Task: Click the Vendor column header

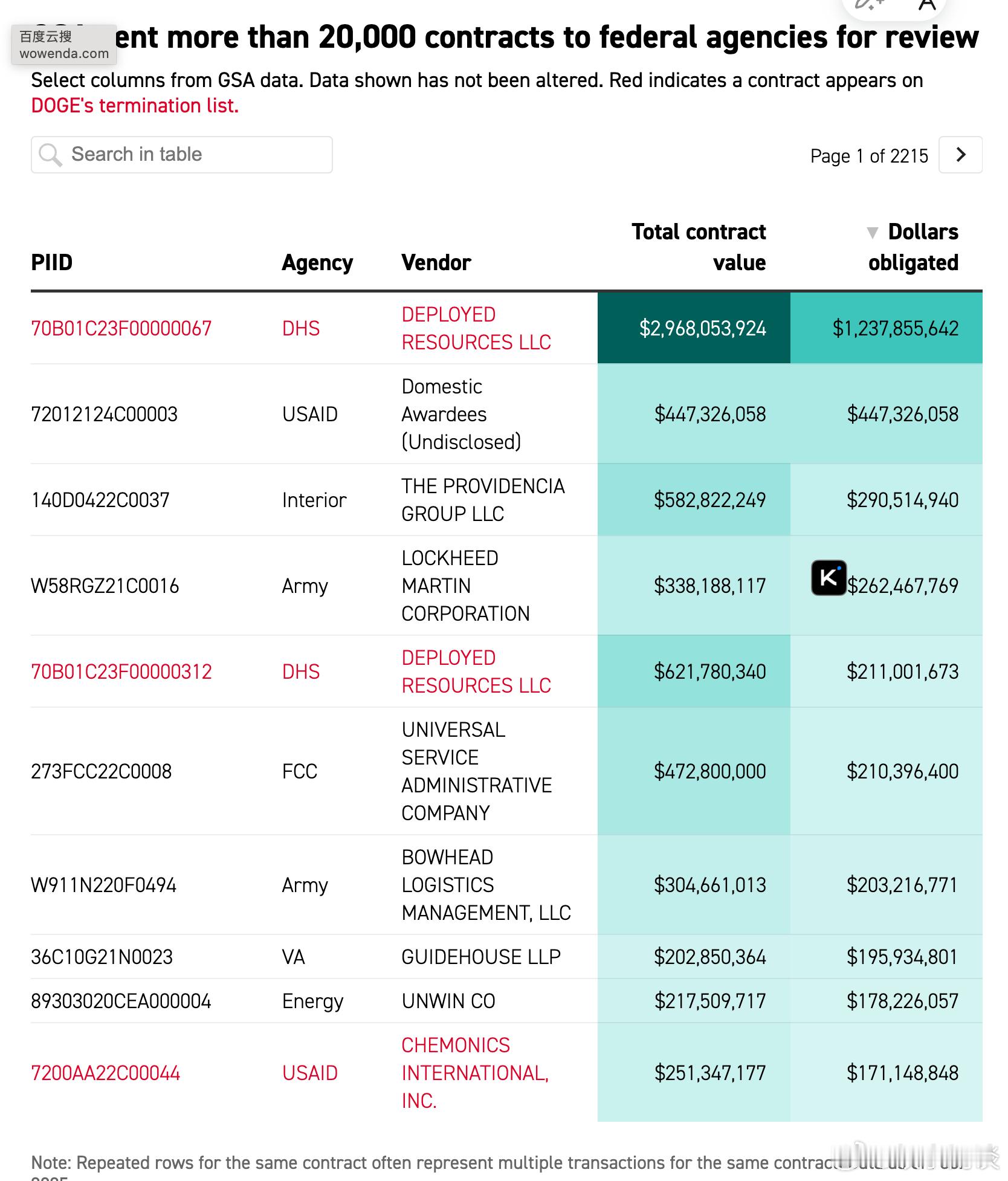Action: point(436,263)
